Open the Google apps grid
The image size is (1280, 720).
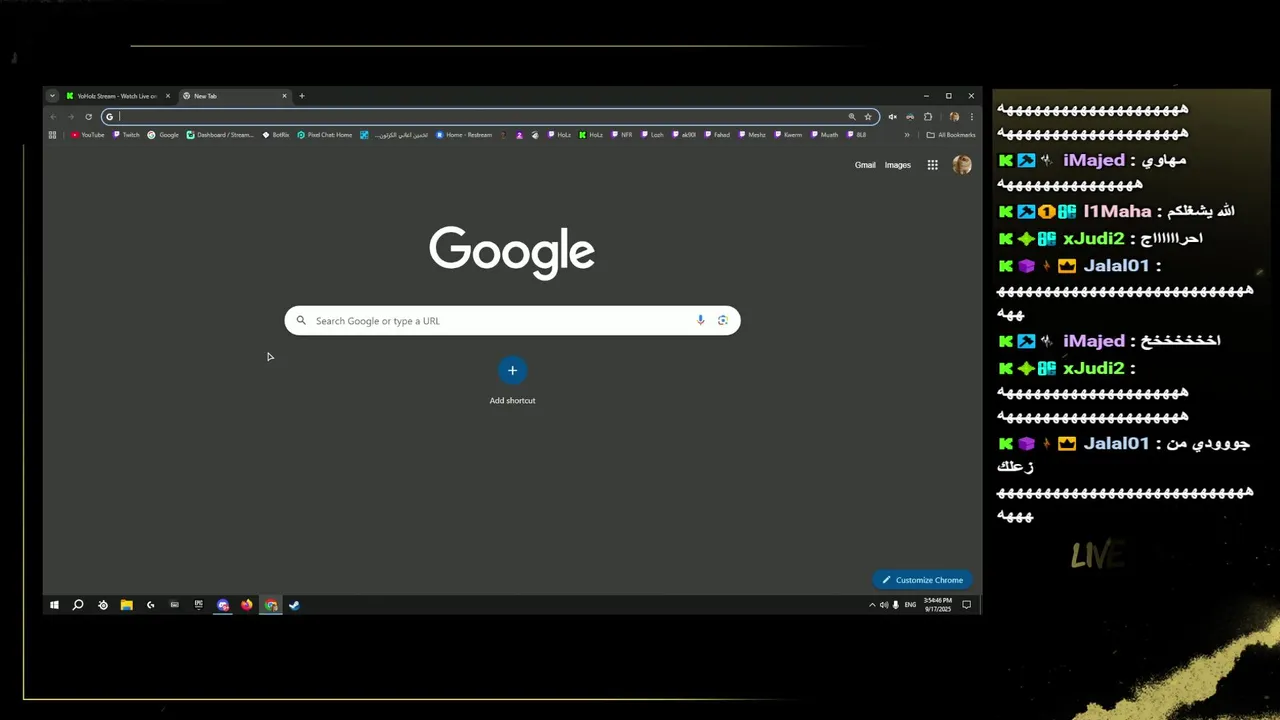point(932,165)
